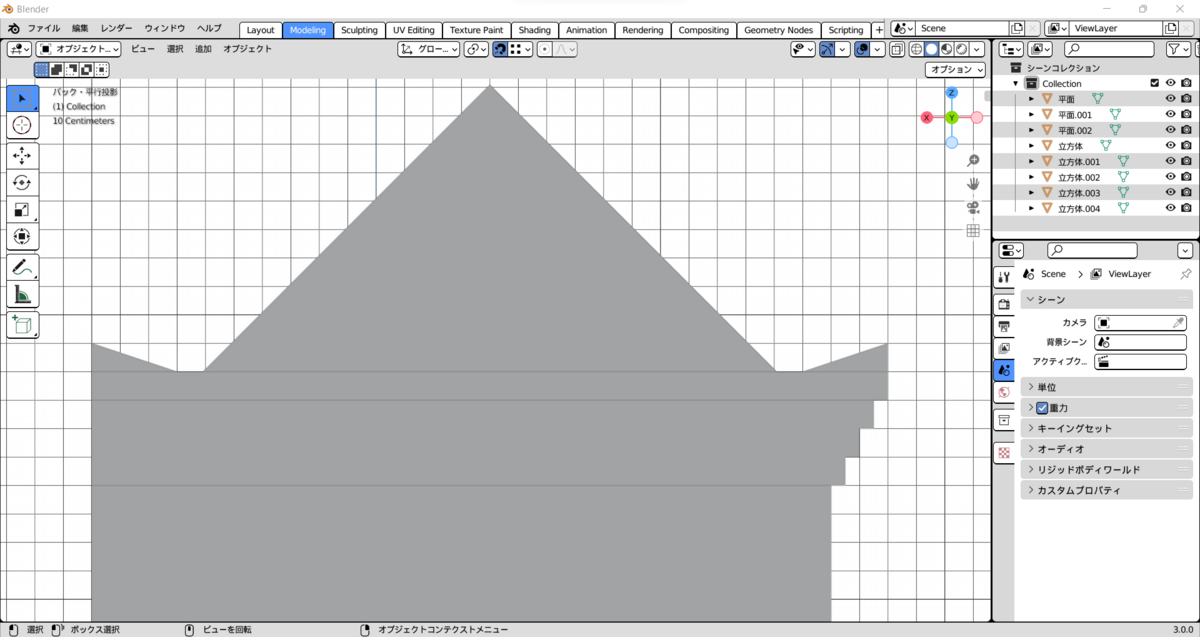Screen dimensions: 1200x637
Task: Toggle proportional editing button
Action: (543, 49)
